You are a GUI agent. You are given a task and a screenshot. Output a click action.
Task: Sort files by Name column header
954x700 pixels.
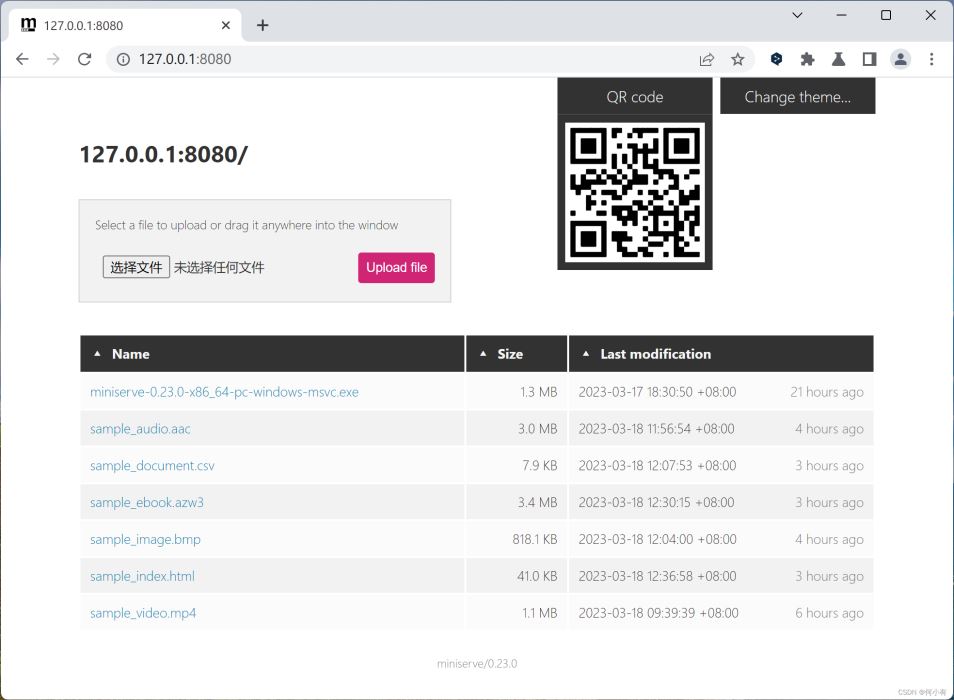[130, 354]
